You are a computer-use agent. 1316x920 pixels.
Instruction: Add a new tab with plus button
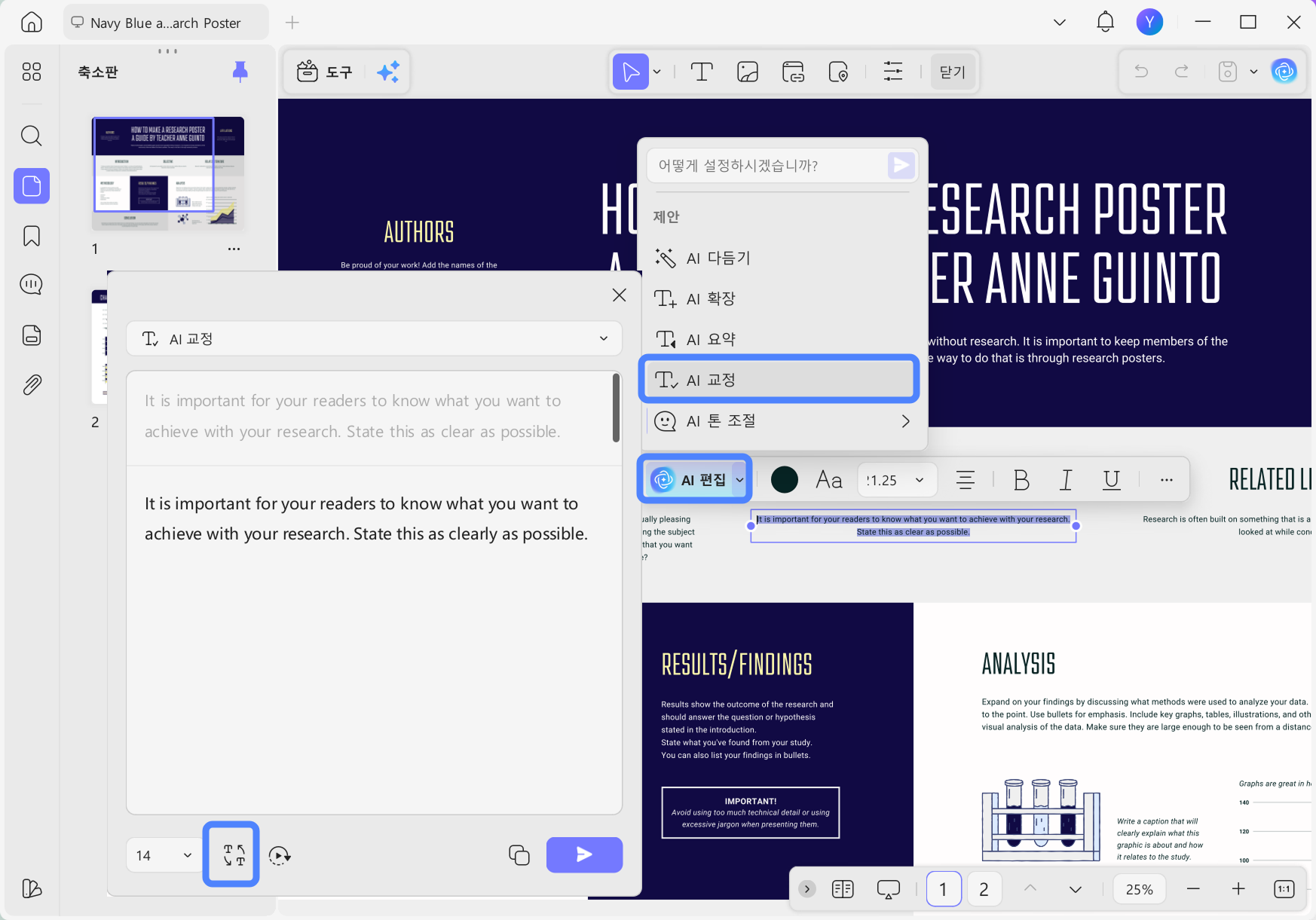292,23
